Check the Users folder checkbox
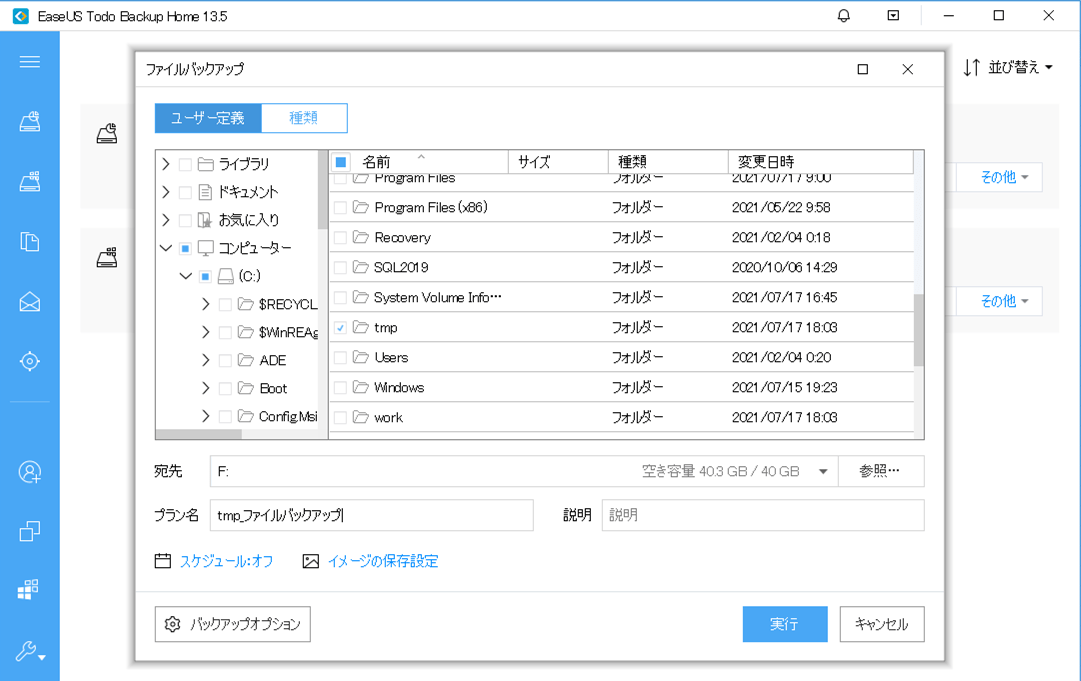Screen dimensions: 1081x681 pyautogui.click(x=340, y=358)
